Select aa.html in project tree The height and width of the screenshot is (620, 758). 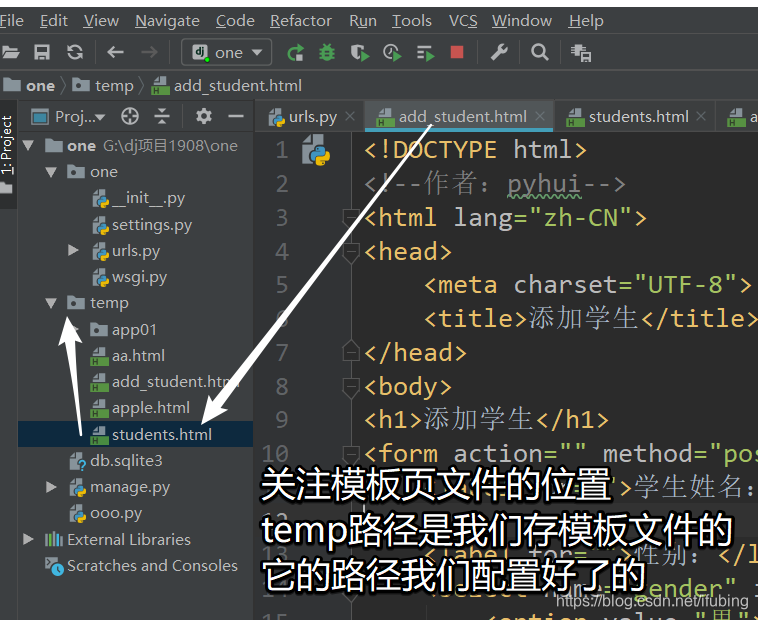click(x=128, y=356)
